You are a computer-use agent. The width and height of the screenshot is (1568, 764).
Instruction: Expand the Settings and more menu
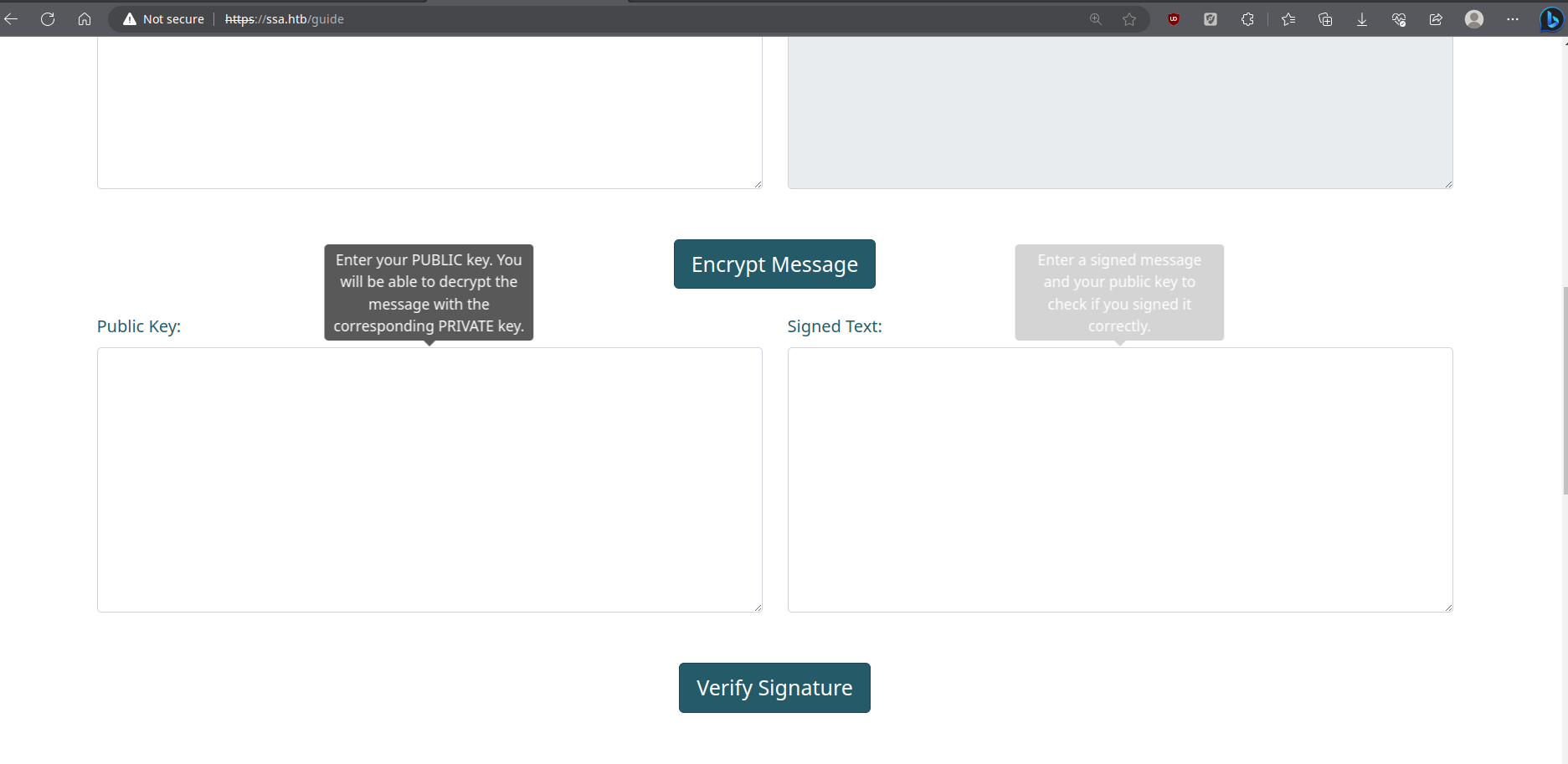click(x=1513, y=19)
